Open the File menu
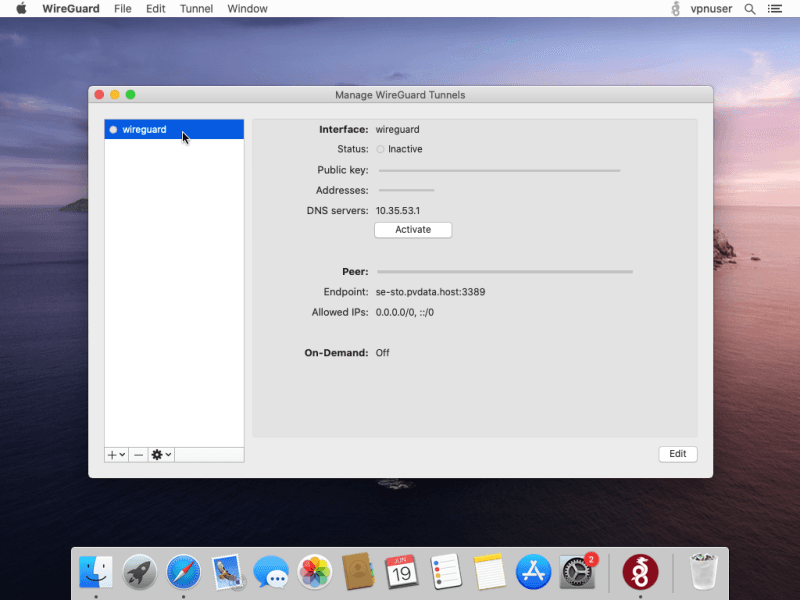The image size is (800, 600). [122, 9]
